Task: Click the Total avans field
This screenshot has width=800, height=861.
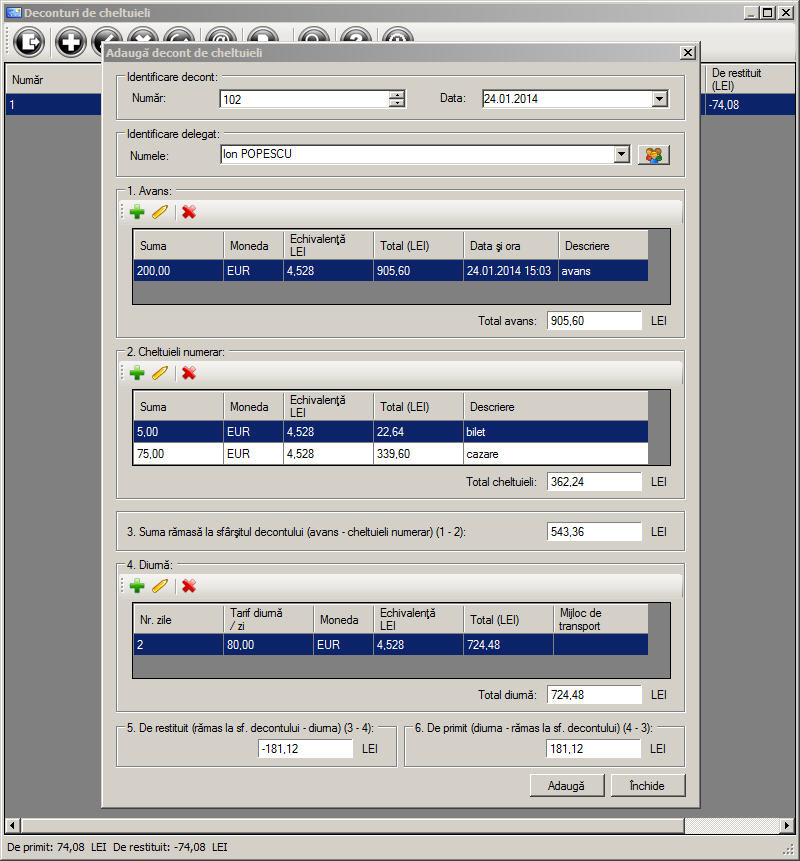Action: (x=595, y=321)
